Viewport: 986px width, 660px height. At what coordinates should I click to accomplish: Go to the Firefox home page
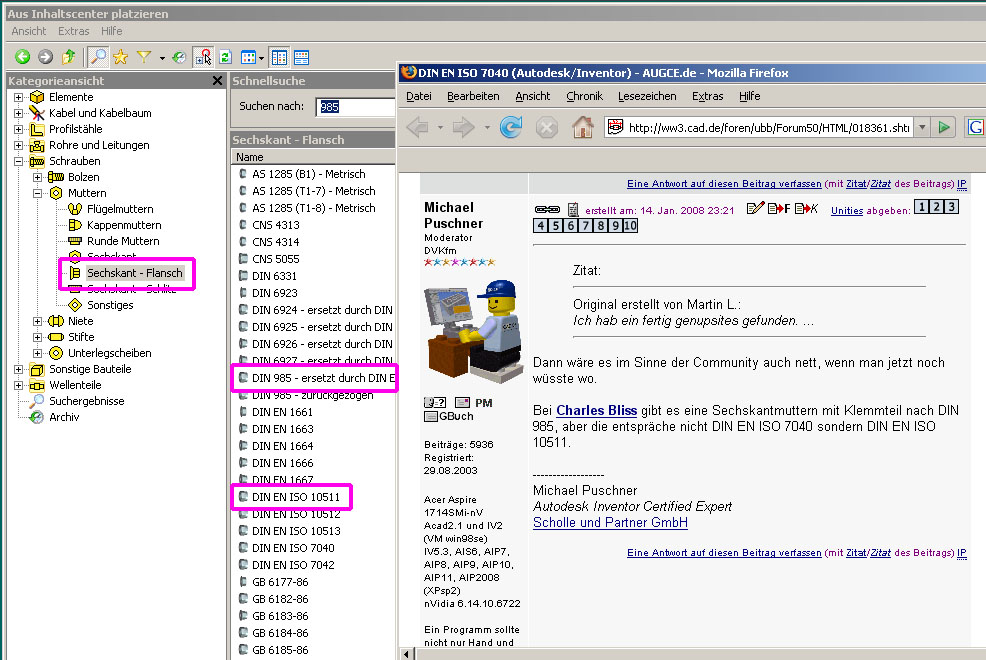pos(583,128)
